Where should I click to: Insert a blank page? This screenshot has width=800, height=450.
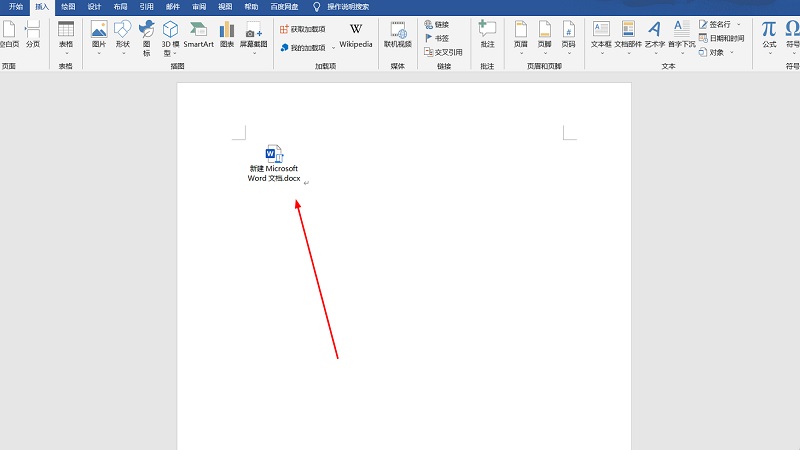pyautogui.click(x=9, y=35)
